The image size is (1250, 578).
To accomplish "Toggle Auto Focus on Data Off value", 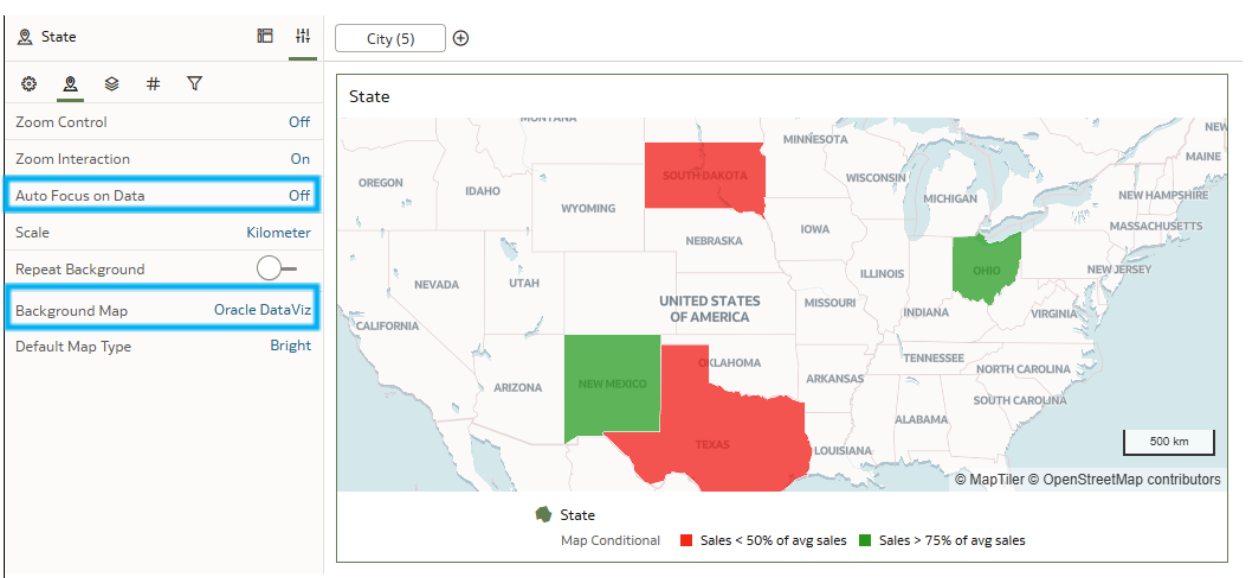I will click(299, 195).
